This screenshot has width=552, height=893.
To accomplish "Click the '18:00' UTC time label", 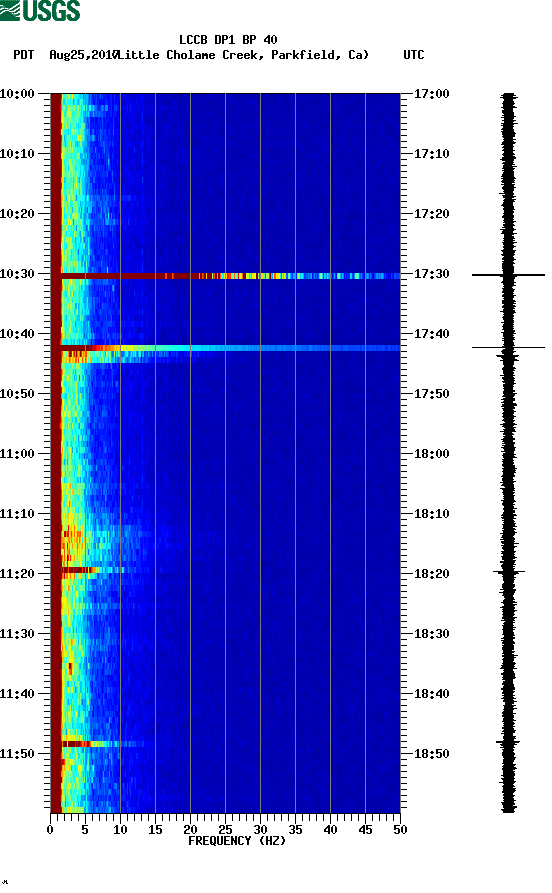I will [432, 454].
